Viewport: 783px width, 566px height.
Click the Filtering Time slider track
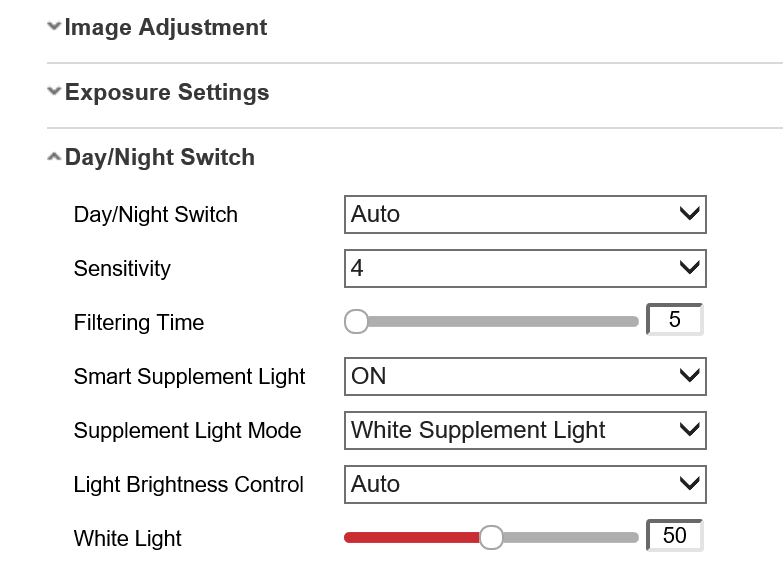pyautogui.click(x=500, y=322)
